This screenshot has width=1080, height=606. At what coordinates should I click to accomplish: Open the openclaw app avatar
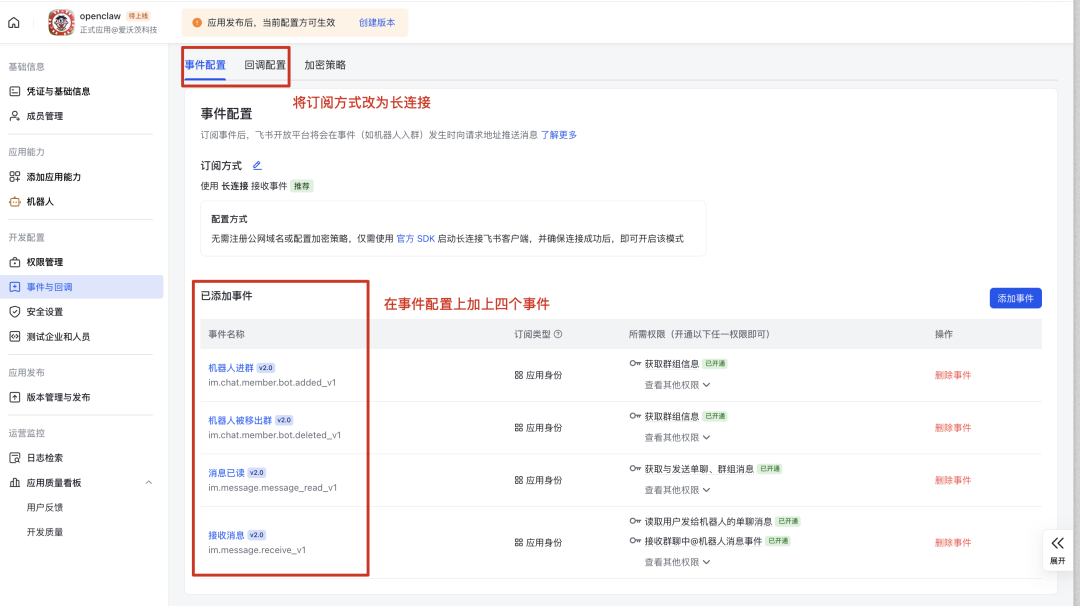[x=60, y=22]
